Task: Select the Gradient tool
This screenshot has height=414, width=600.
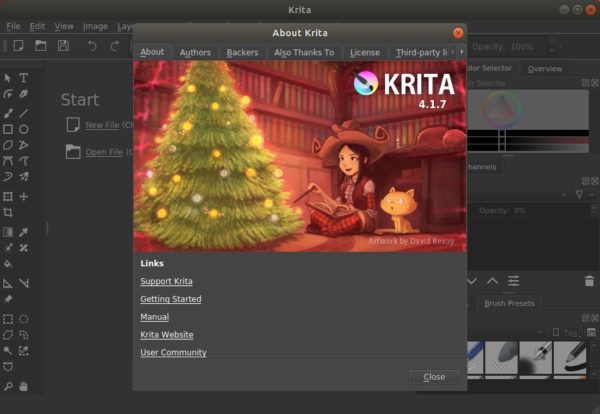Action: pyautogui.click(x=8, y=232)
